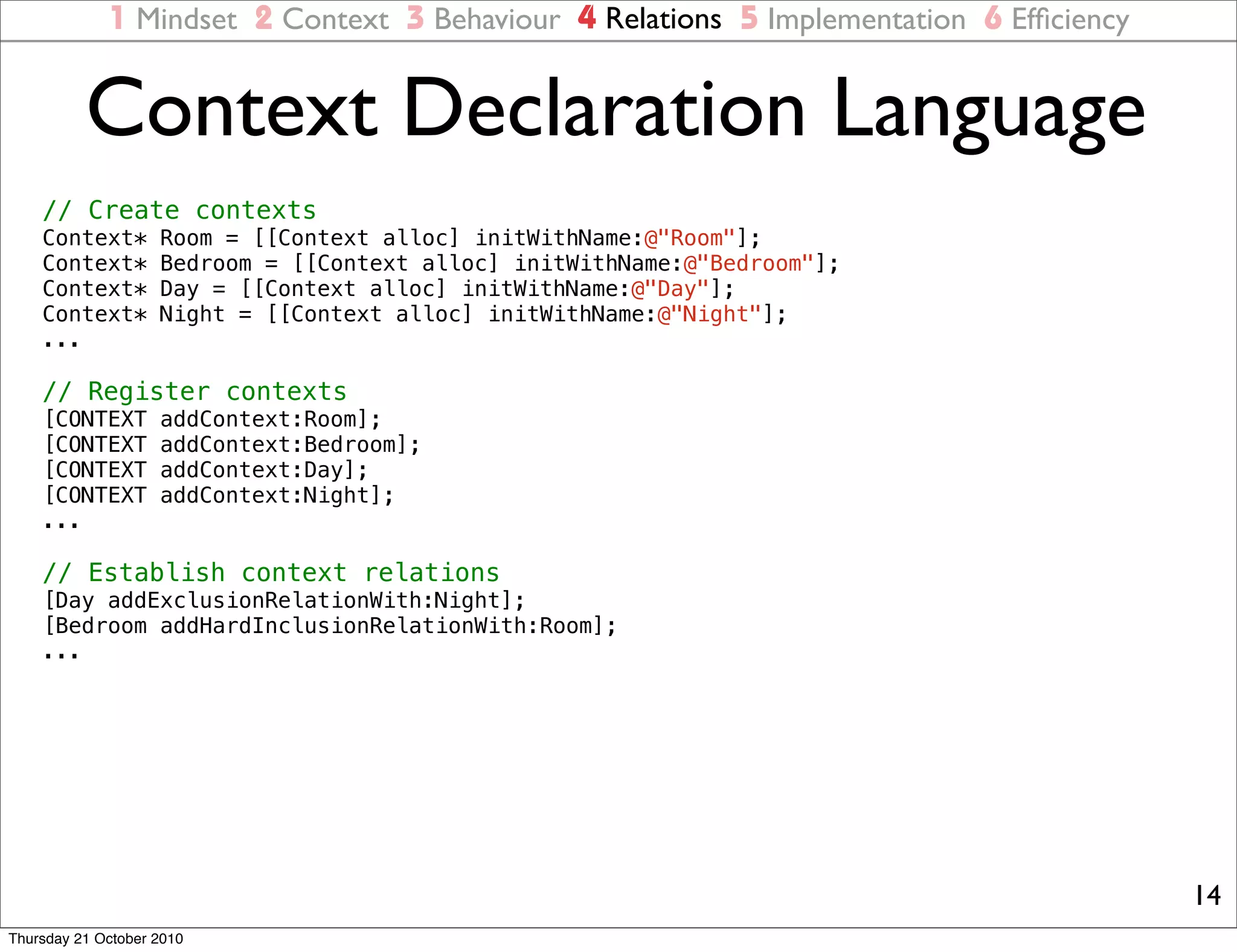The image size is (1237, 952).
Task: Click the addContext:Night statement
Action: tap(219, 495)
